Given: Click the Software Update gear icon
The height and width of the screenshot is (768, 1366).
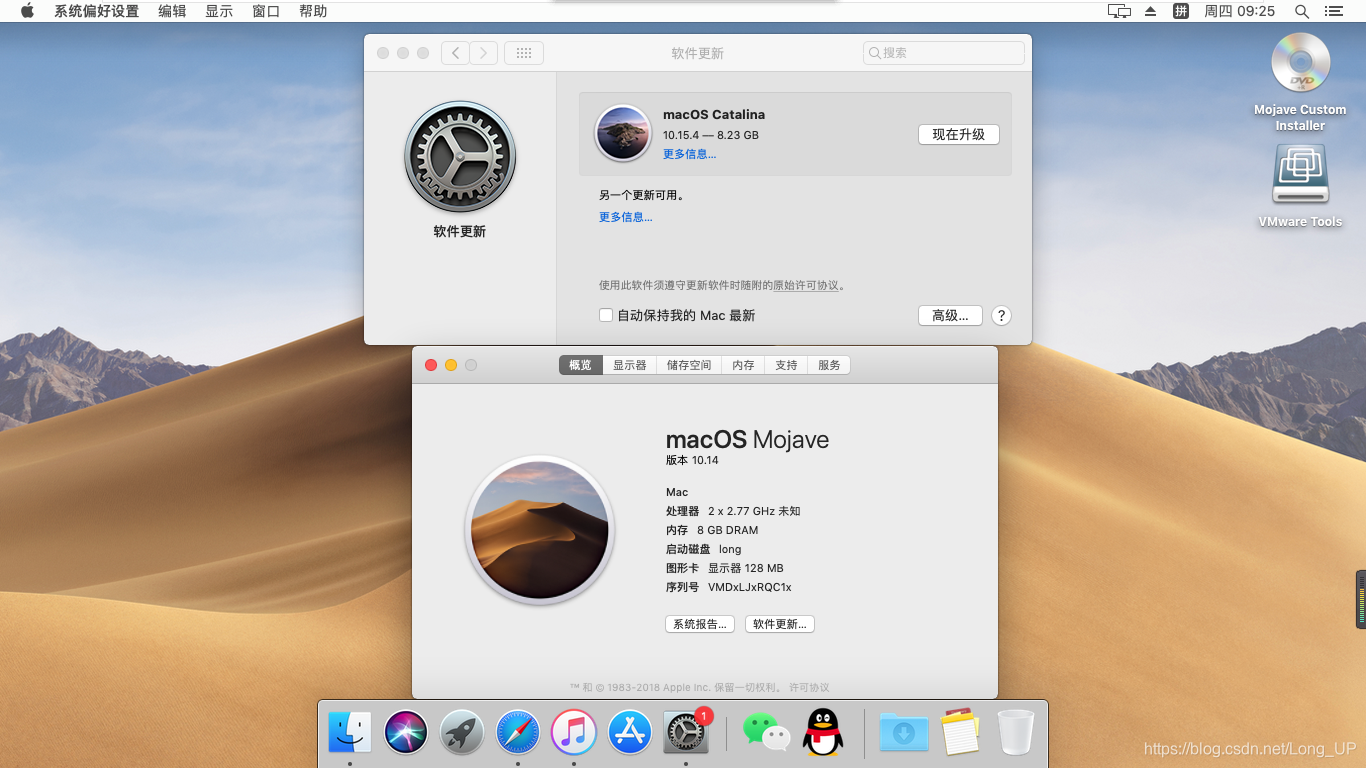Looking at the screenshot, I should (460, 157).
